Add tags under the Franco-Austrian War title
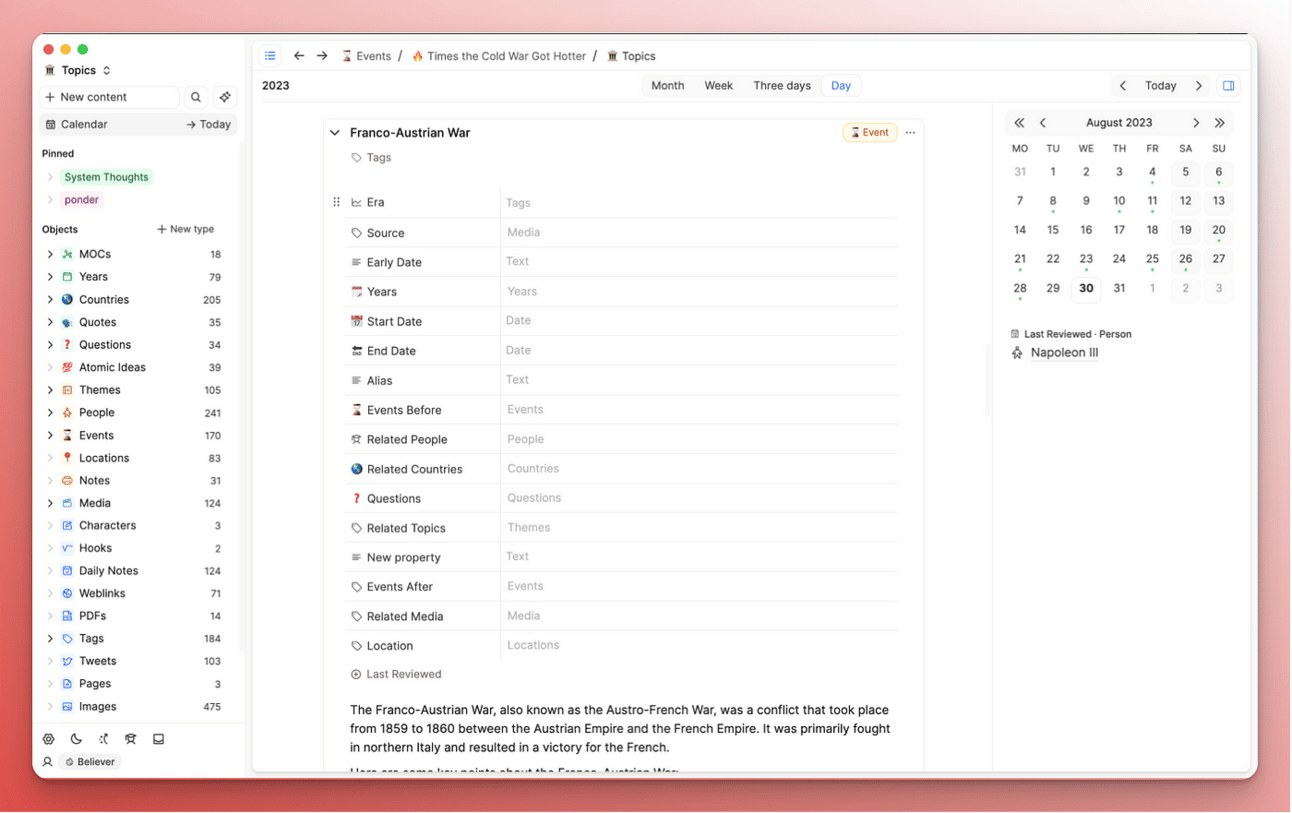The height and width of the screenshot is (813, 1292). (371, 158)
